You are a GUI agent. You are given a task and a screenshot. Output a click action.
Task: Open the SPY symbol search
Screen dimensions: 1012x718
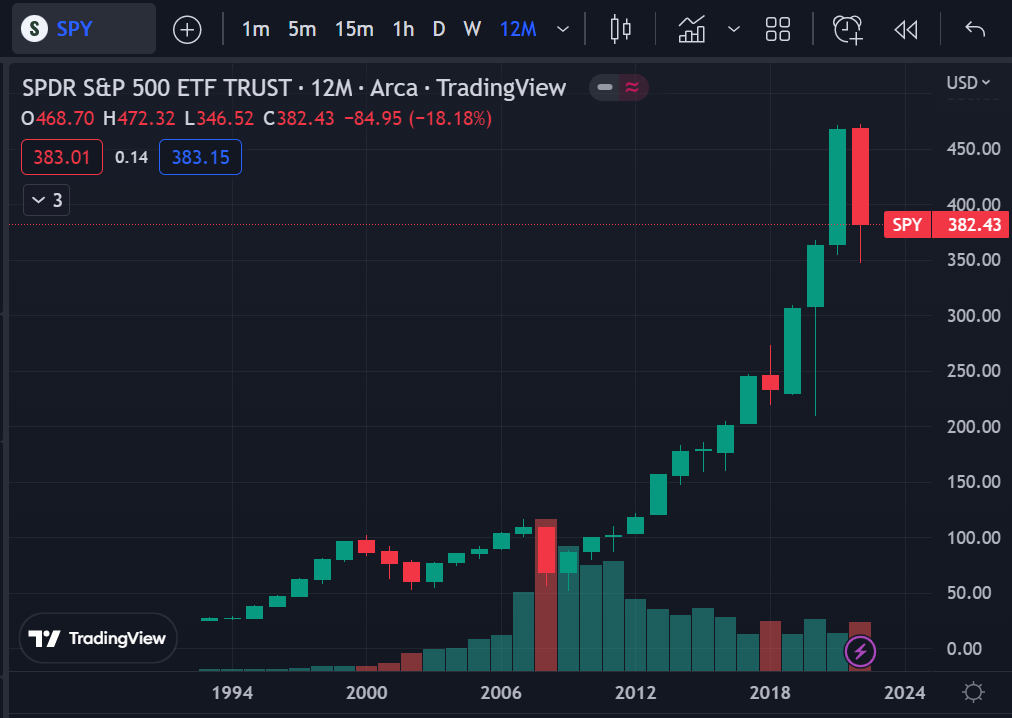pos(84,29)
